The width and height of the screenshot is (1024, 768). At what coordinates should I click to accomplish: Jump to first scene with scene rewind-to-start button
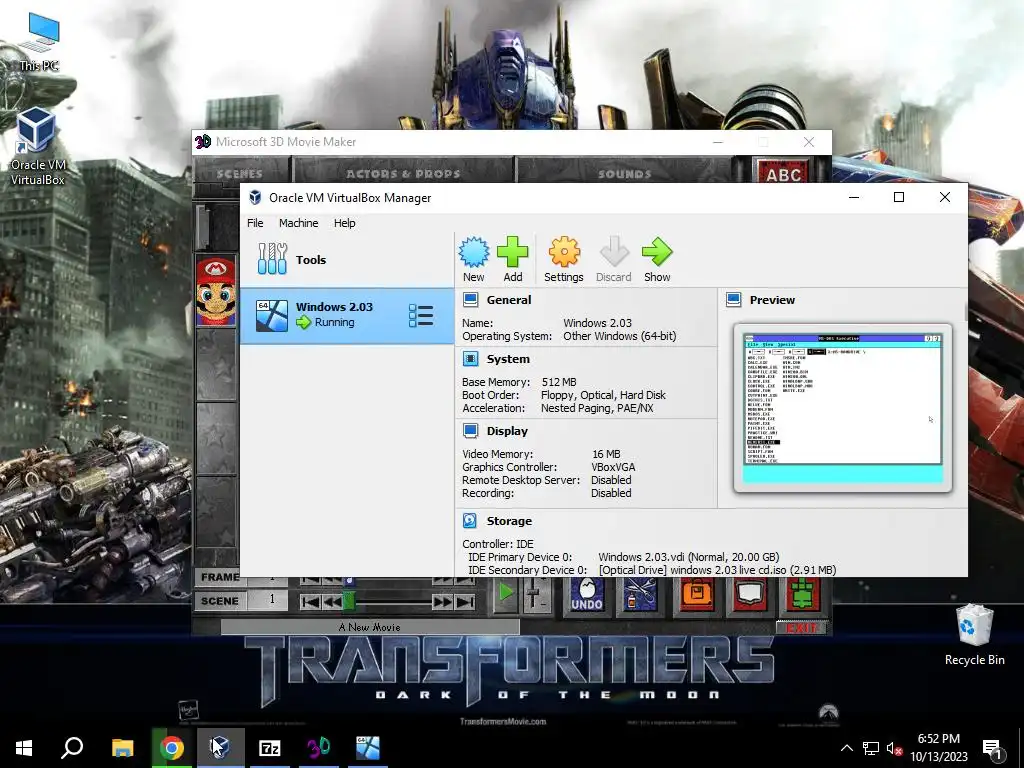[310, 601]
